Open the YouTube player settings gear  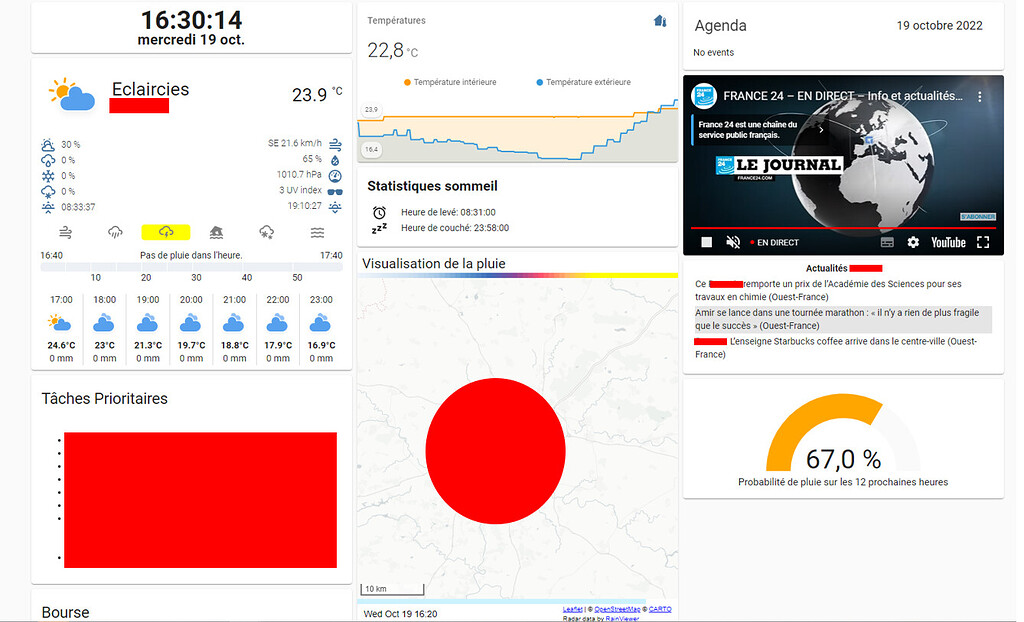click(x=913, y=242)
